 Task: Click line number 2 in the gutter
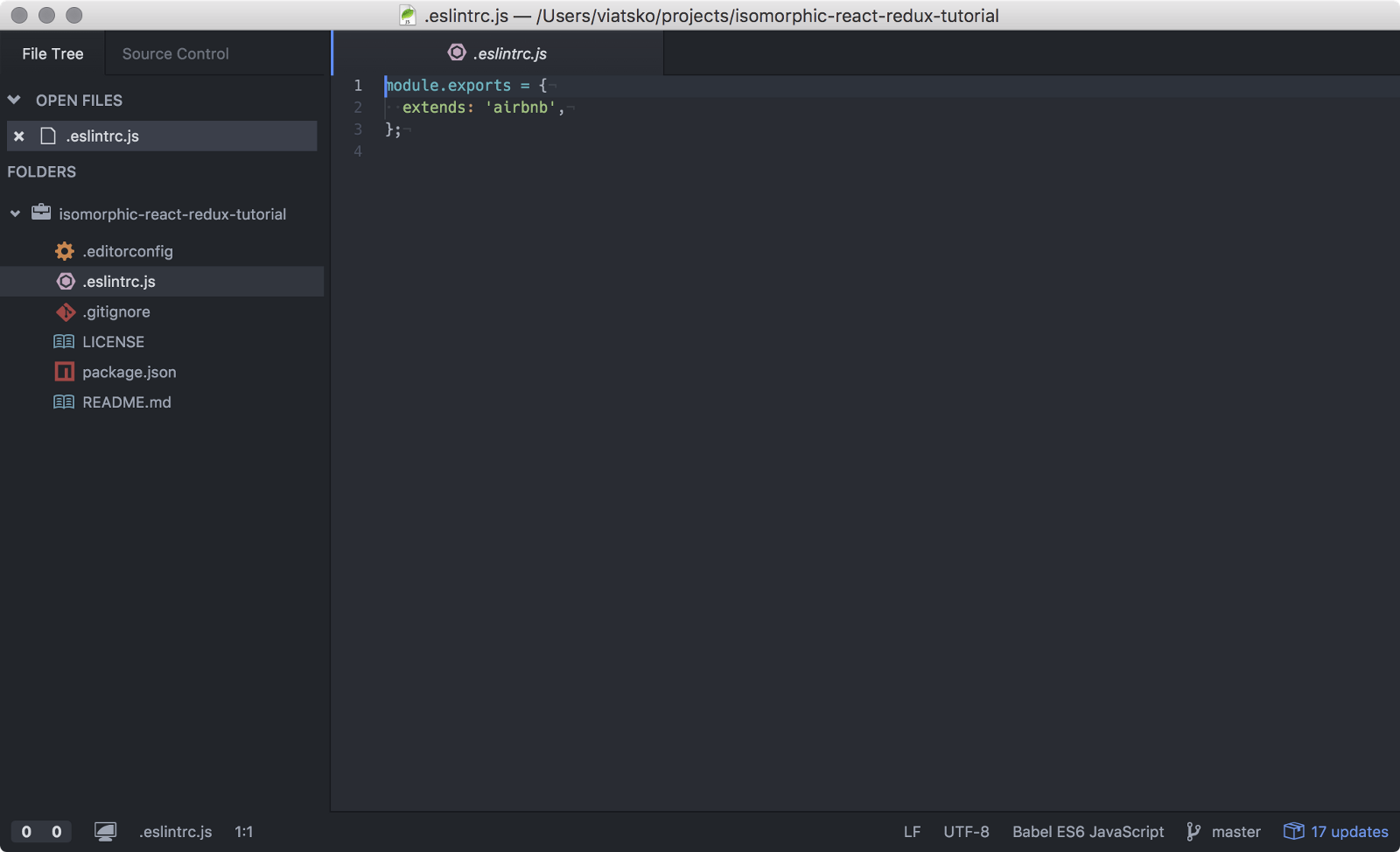coord(358,107)
